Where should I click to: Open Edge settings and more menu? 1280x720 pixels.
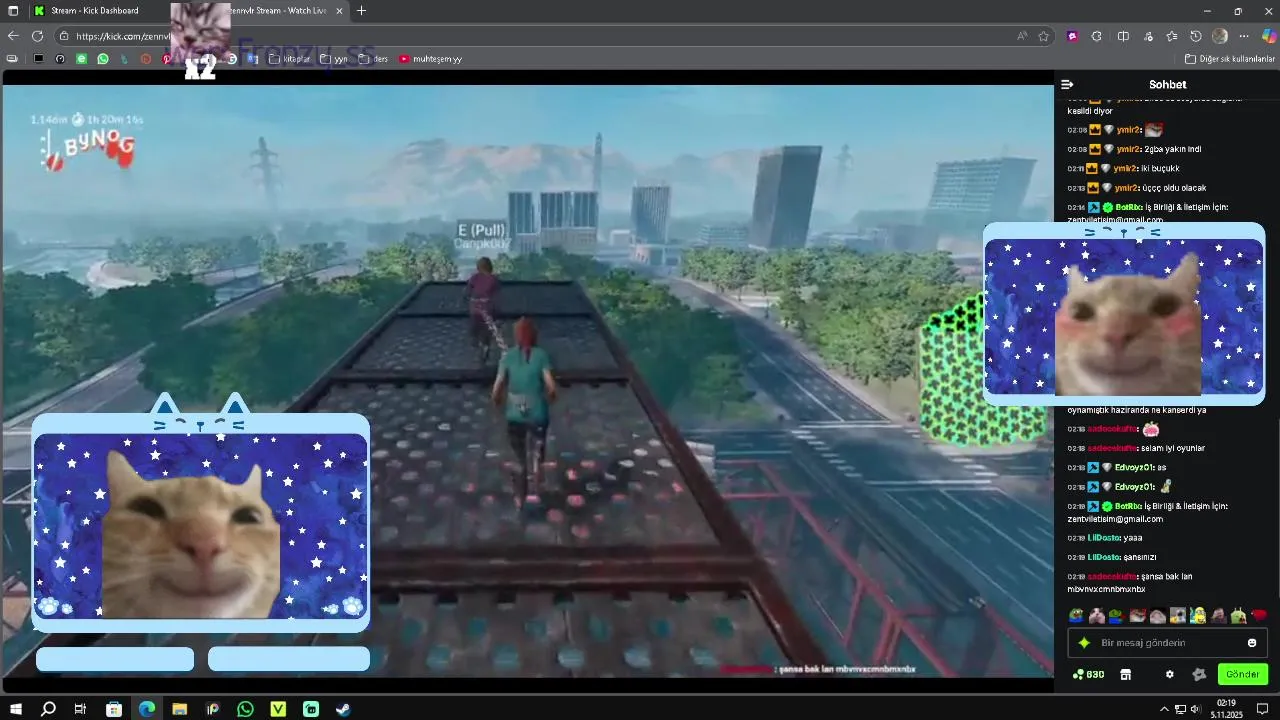[x=1244, y=36]
